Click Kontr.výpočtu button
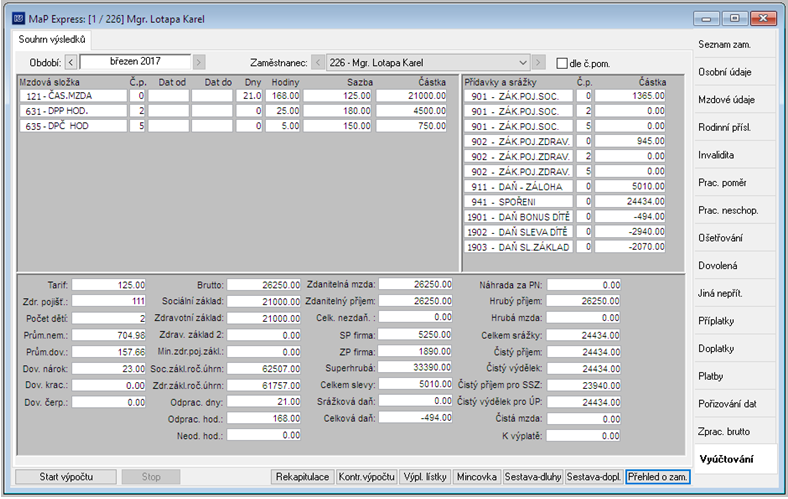This screenshot has height=499, width=788. [366, 477]
